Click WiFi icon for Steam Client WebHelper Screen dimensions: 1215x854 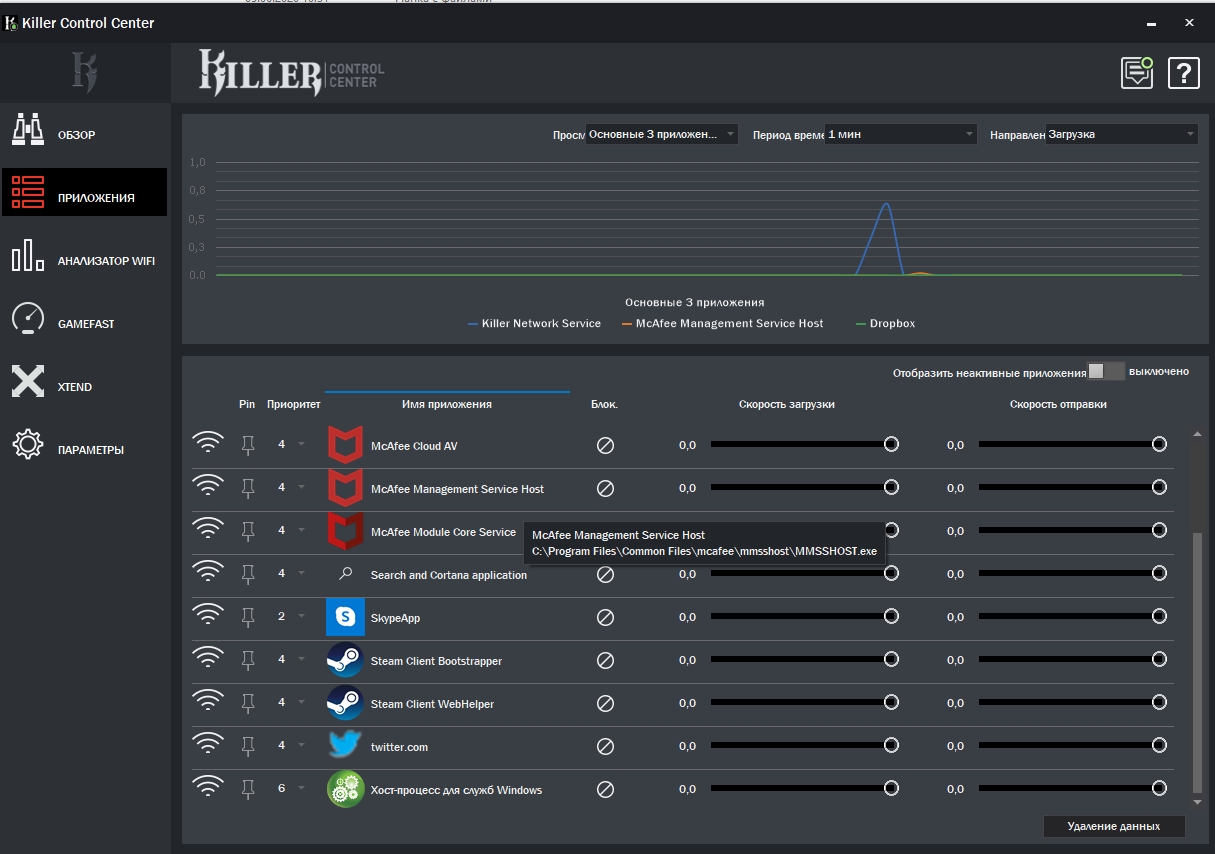208,702
